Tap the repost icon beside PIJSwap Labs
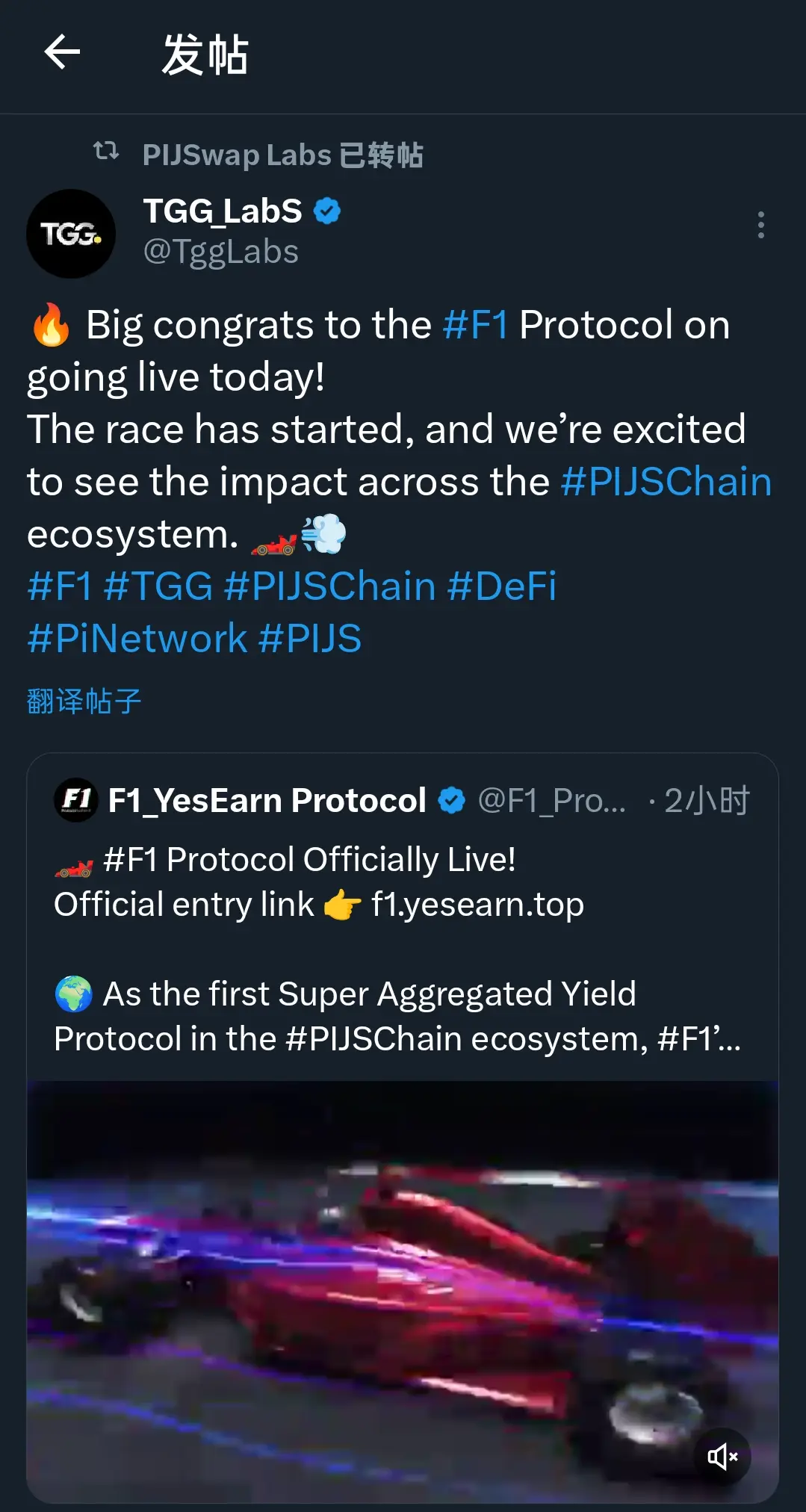This screenshot has height=1512, width=806. (106, 152)
